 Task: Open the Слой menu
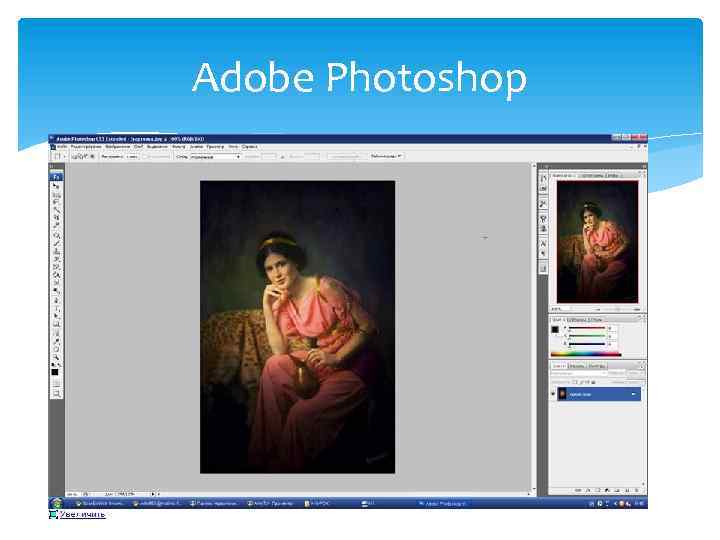click(x=139, y=147)
